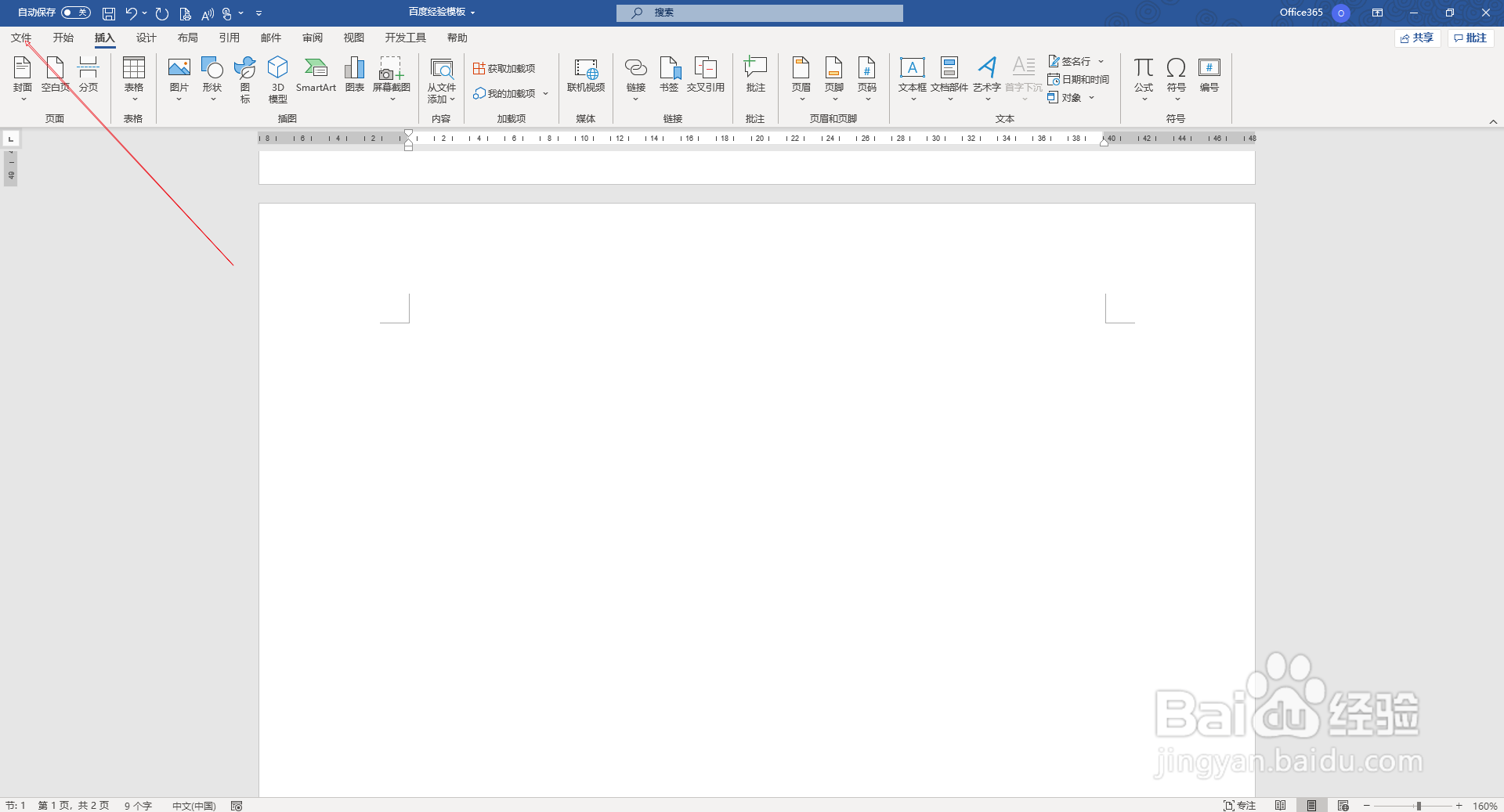The width and height of the screenshot is (1504, 812).
Task: Insert an icon (图标)
Action: (x=245, y=79)
